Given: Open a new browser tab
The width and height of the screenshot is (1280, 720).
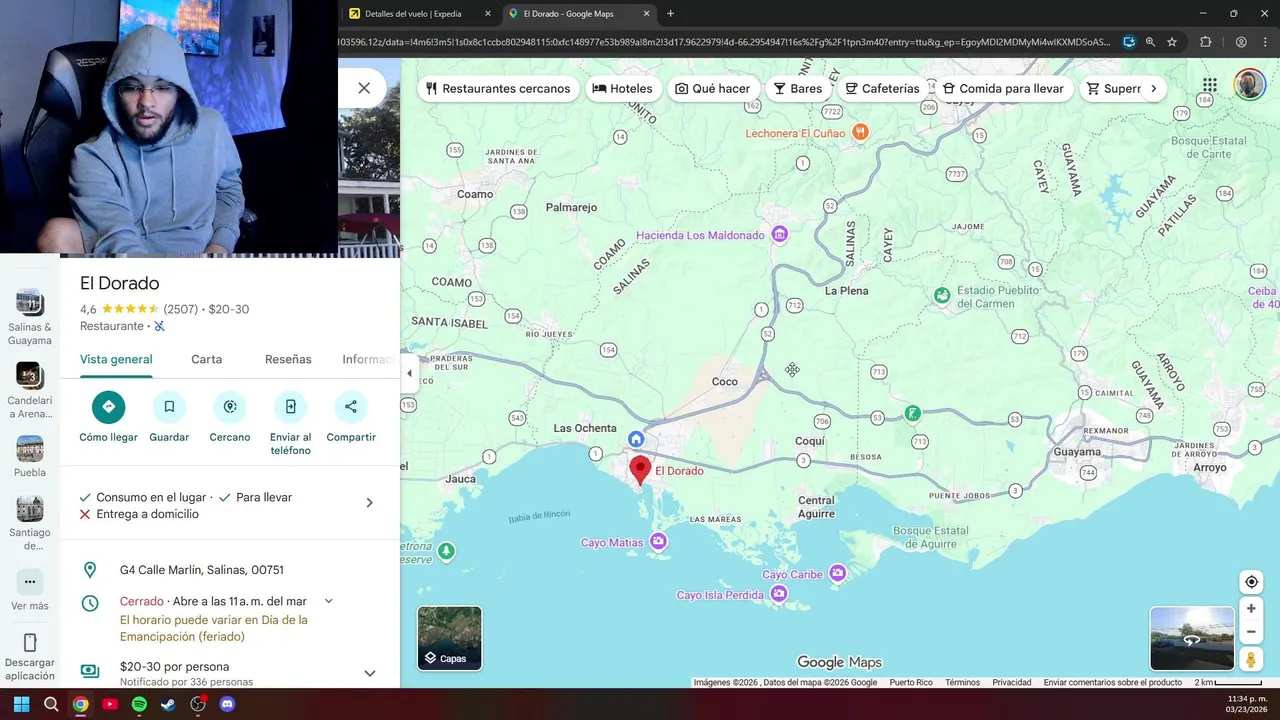Looking at the screenshot, I should coord(671,14).
